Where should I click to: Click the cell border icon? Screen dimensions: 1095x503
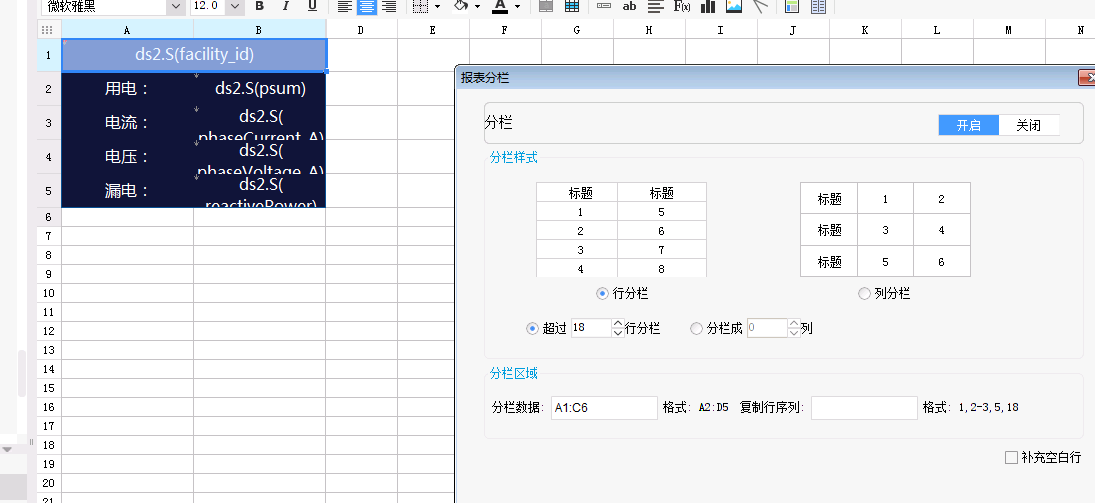420,6
